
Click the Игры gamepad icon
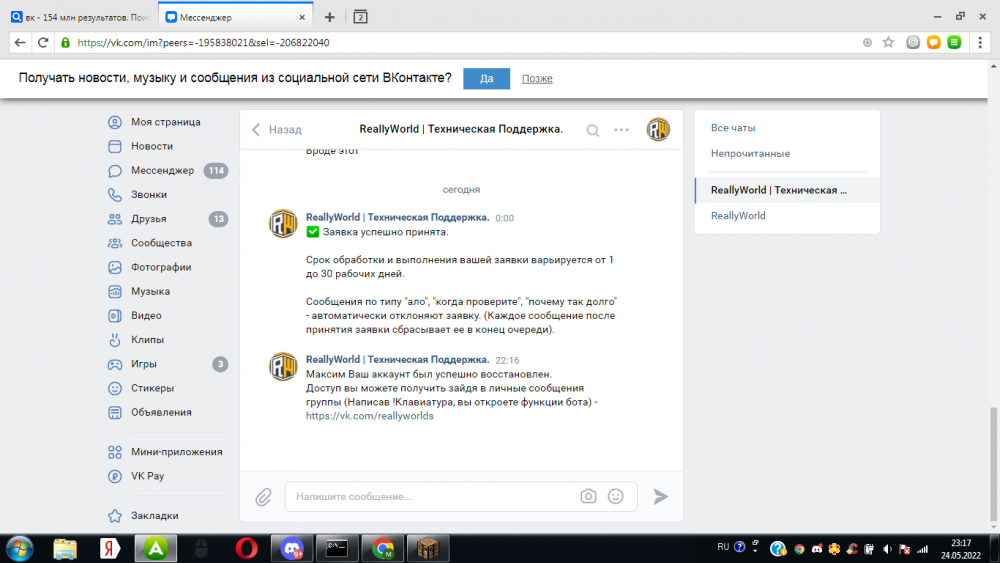tap(115, 364)
